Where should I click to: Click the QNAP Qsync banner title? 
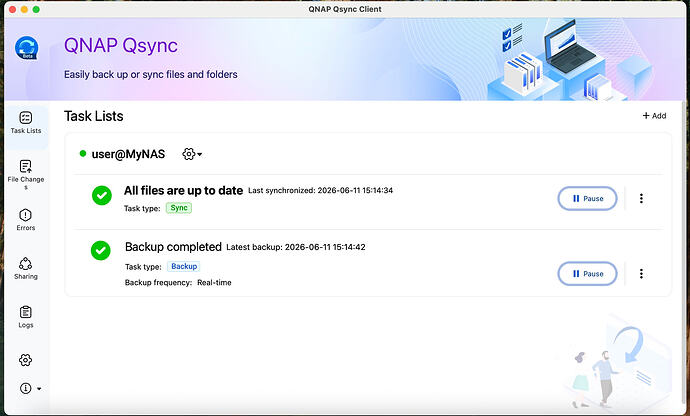tap(121, 46)
